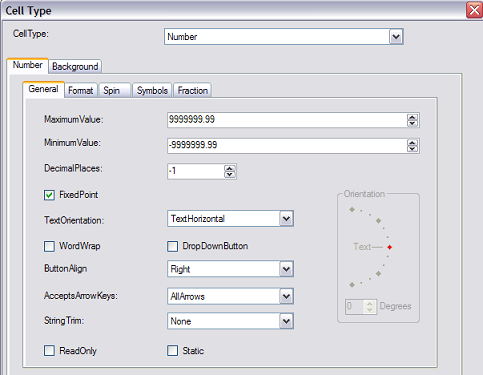Increase DecimalPlaces with up spinner arrow

[x=230, y=168]
